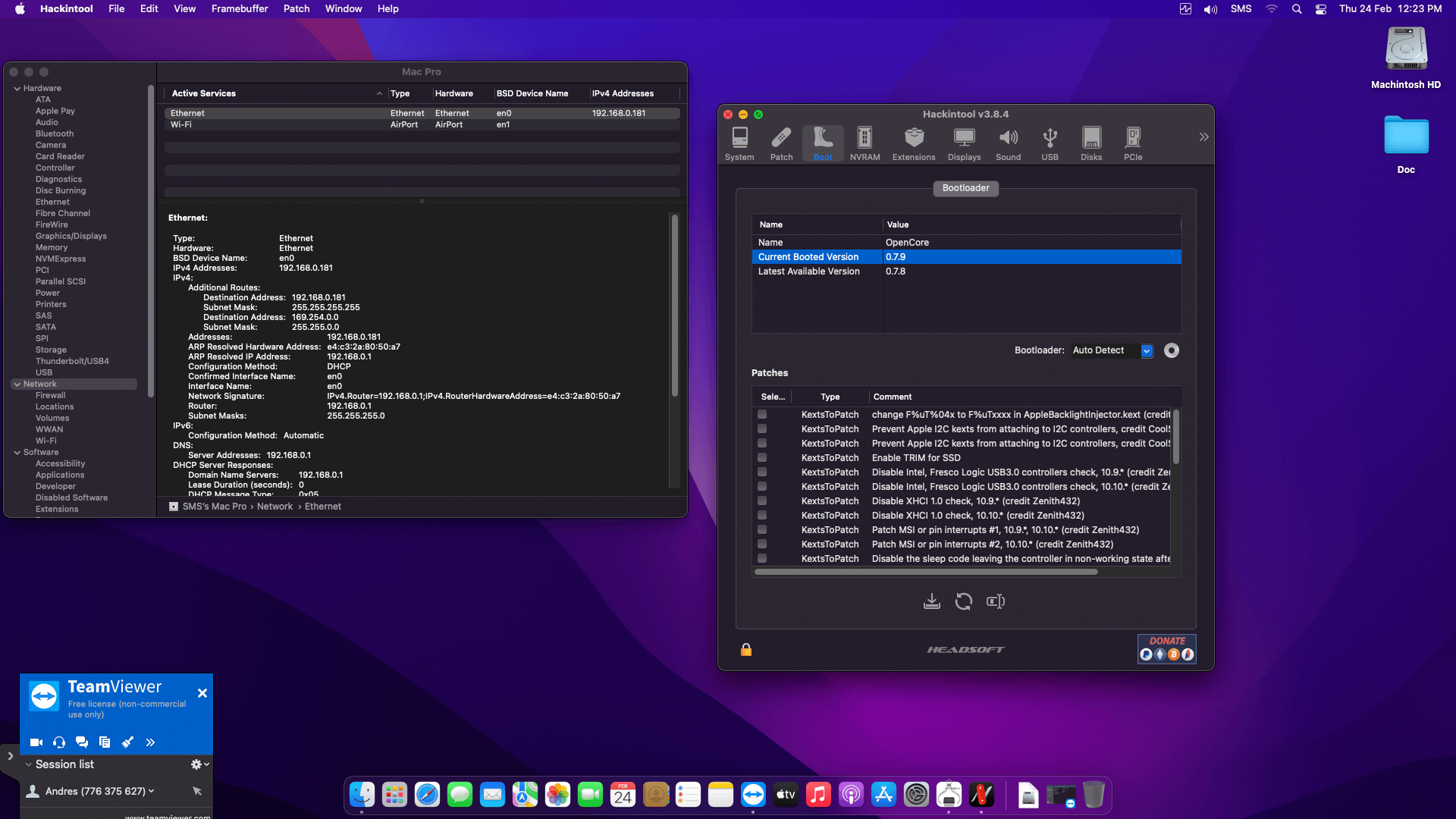Click the refresh patches icon

pos(964,601)
